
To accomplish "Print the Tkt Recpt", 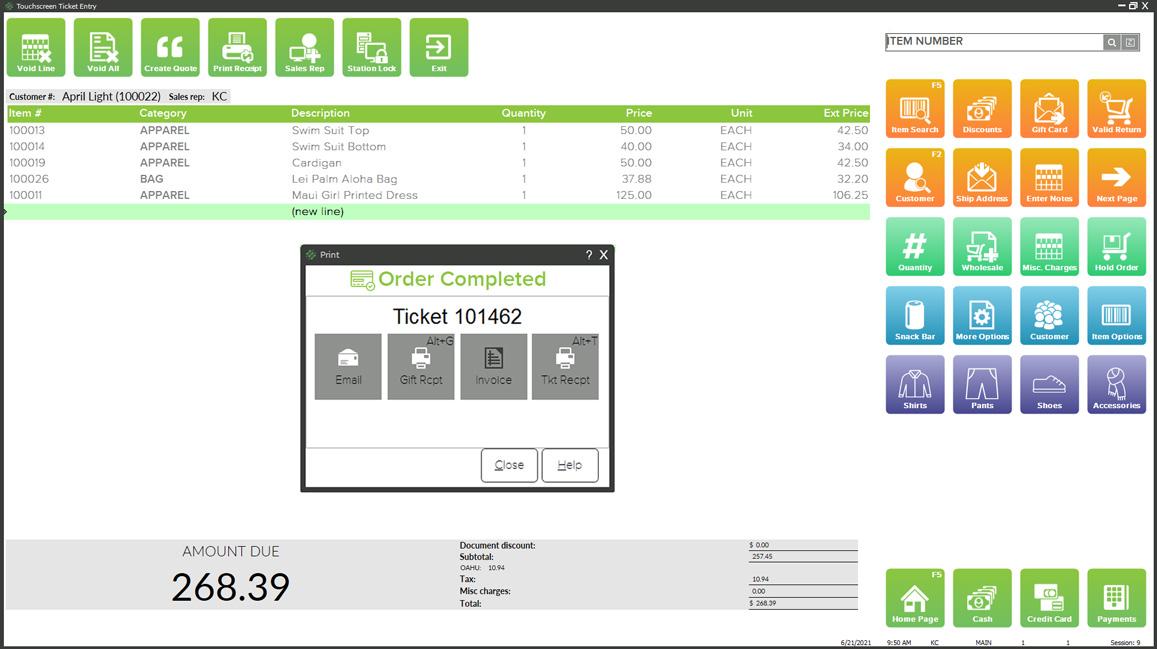I will [x=565, y=366].
